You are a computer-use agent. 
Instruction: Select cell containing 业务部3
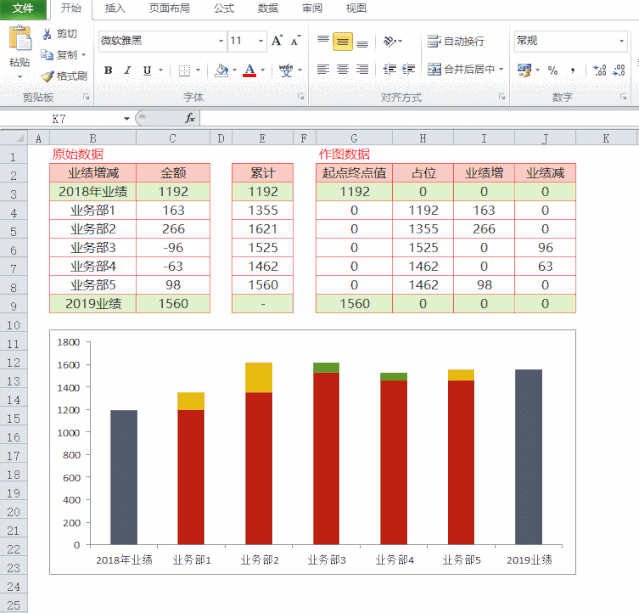93,247
